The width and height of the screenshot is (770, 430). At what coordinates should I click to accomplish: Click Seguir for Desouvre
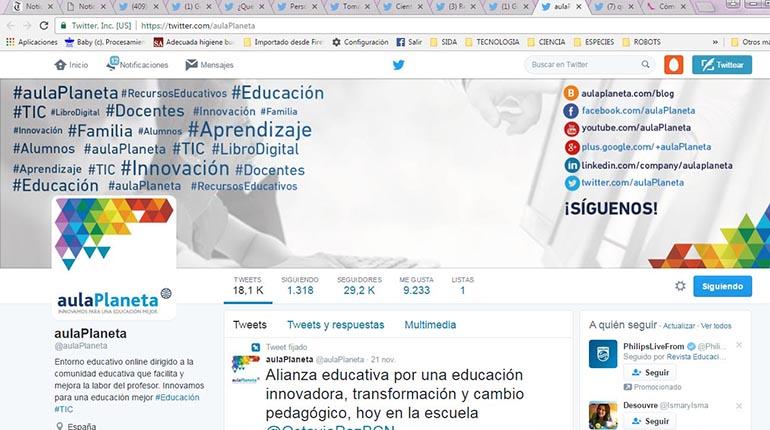click(x=650, y=421)
